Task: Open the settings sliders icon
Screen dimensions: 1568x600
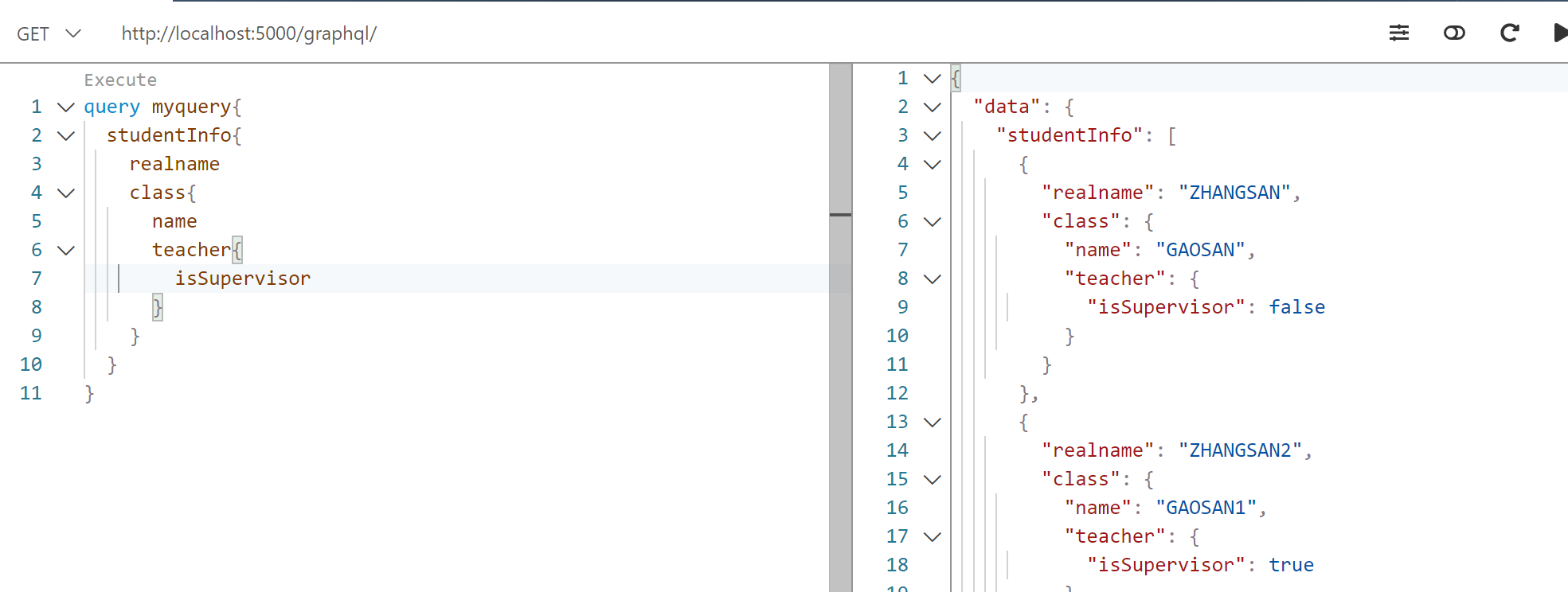Action: coord(1399,33)
